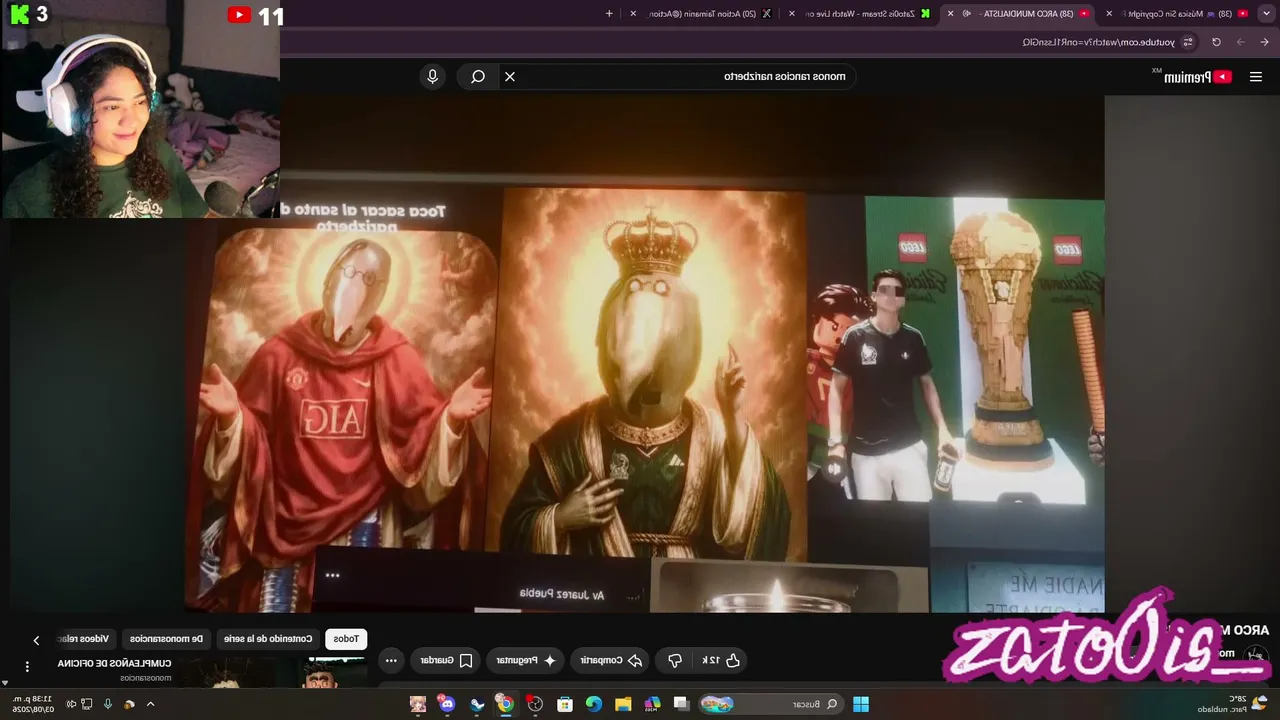Viewport: 1280px width, 720px height.
Task: Open network and volume quick settings
Action: pos(80,704)
